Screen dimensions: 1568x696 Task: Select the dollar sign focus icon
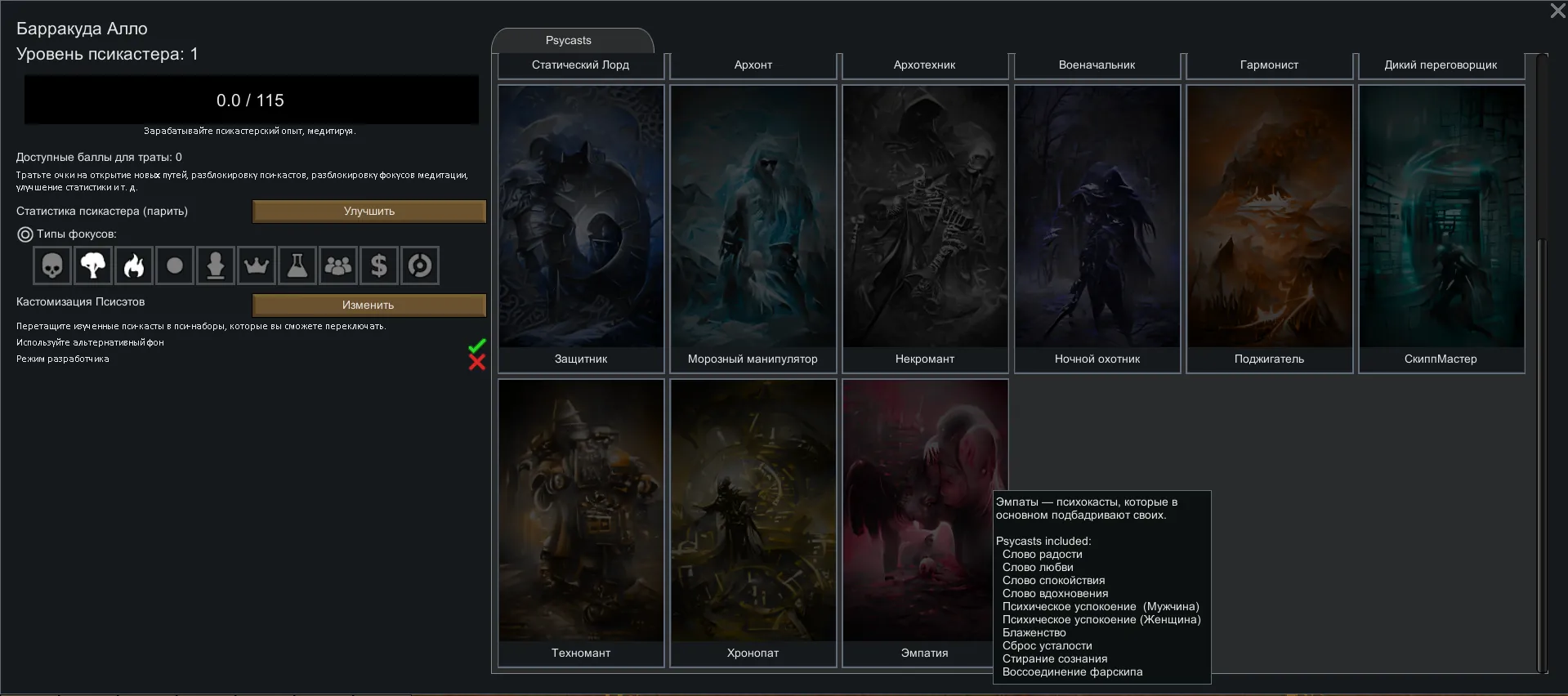(x=379, y=265)
